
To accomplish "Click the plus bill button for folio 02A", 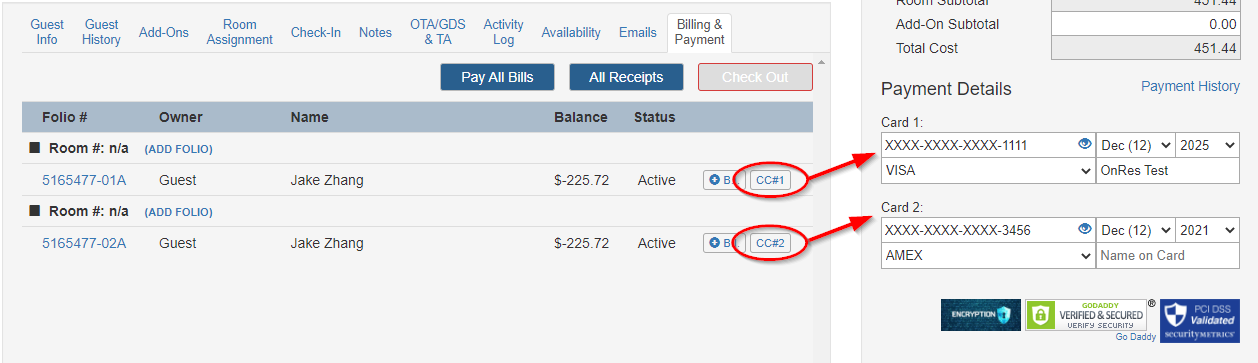I will click(x=724, y=243).
